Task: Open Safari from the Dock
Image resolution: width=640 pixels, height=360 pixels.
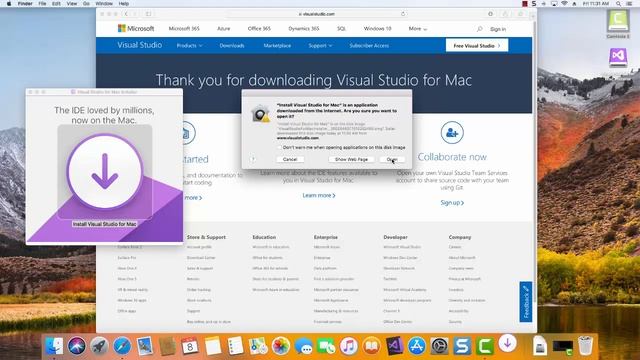Action: click(x=122, y=347)
